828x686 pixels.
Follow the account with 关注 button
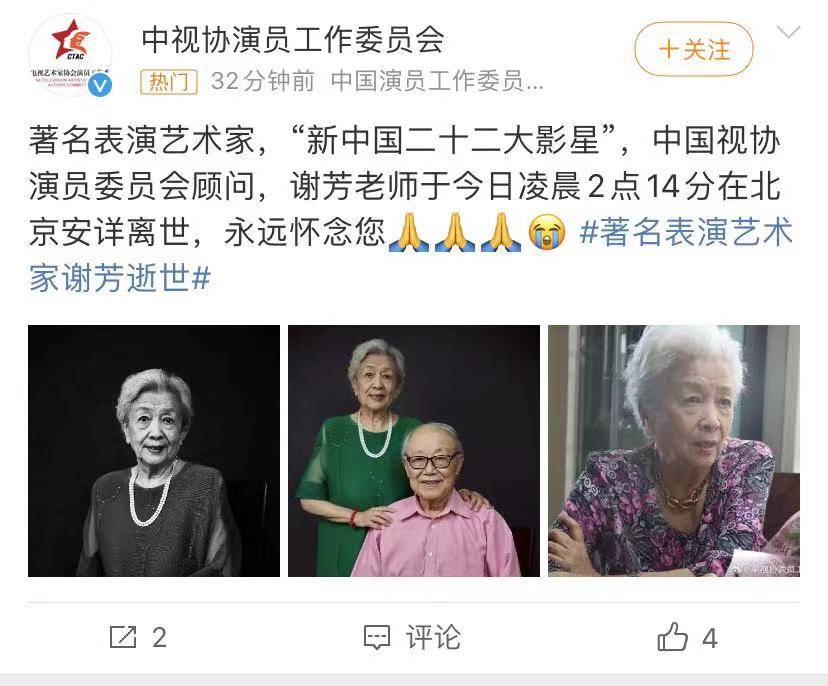694,49
